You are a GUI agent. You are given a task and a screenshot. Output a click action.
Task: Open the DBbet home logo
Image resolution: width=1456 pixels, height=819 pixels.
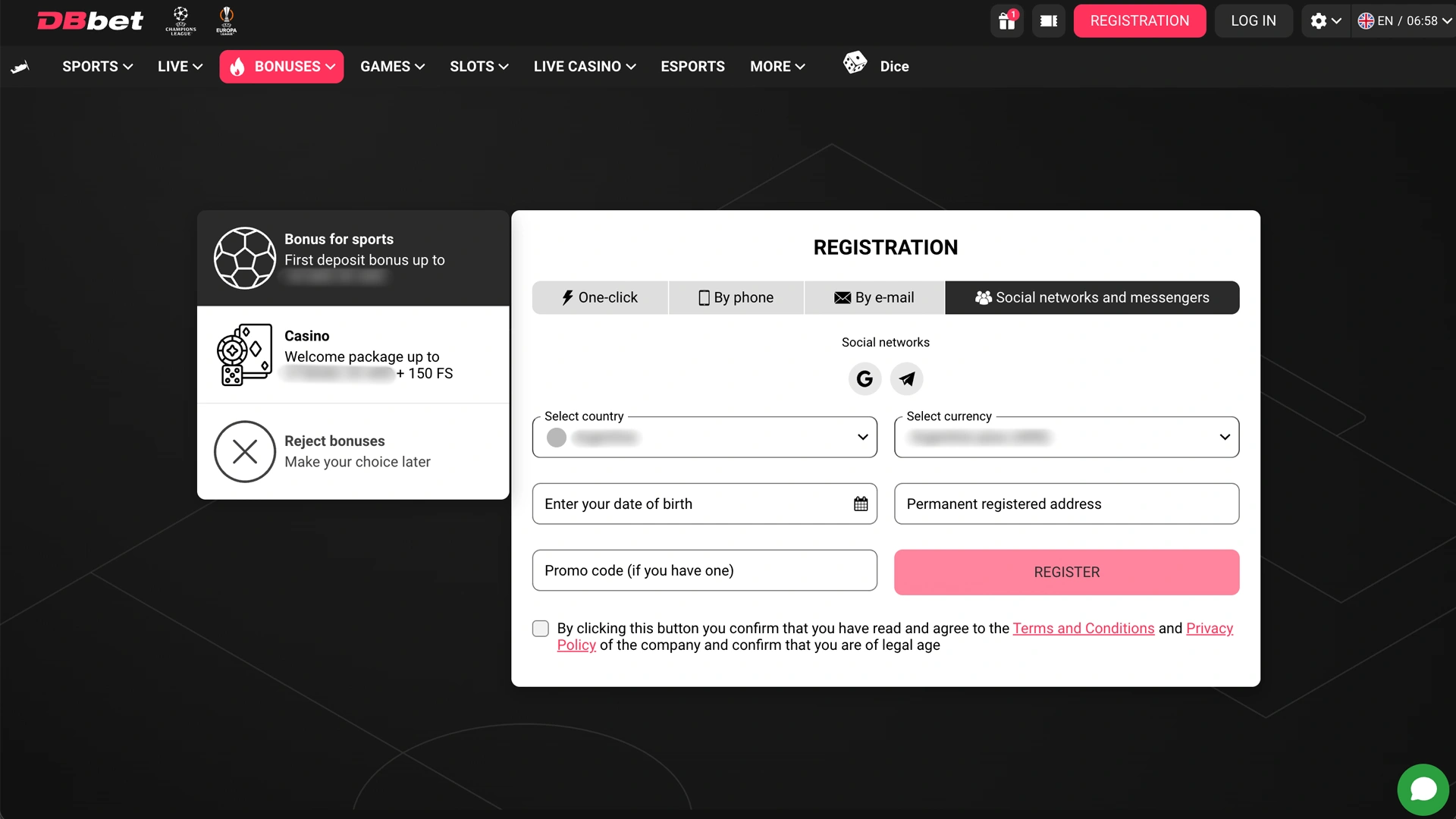click(x=89, y=20)
